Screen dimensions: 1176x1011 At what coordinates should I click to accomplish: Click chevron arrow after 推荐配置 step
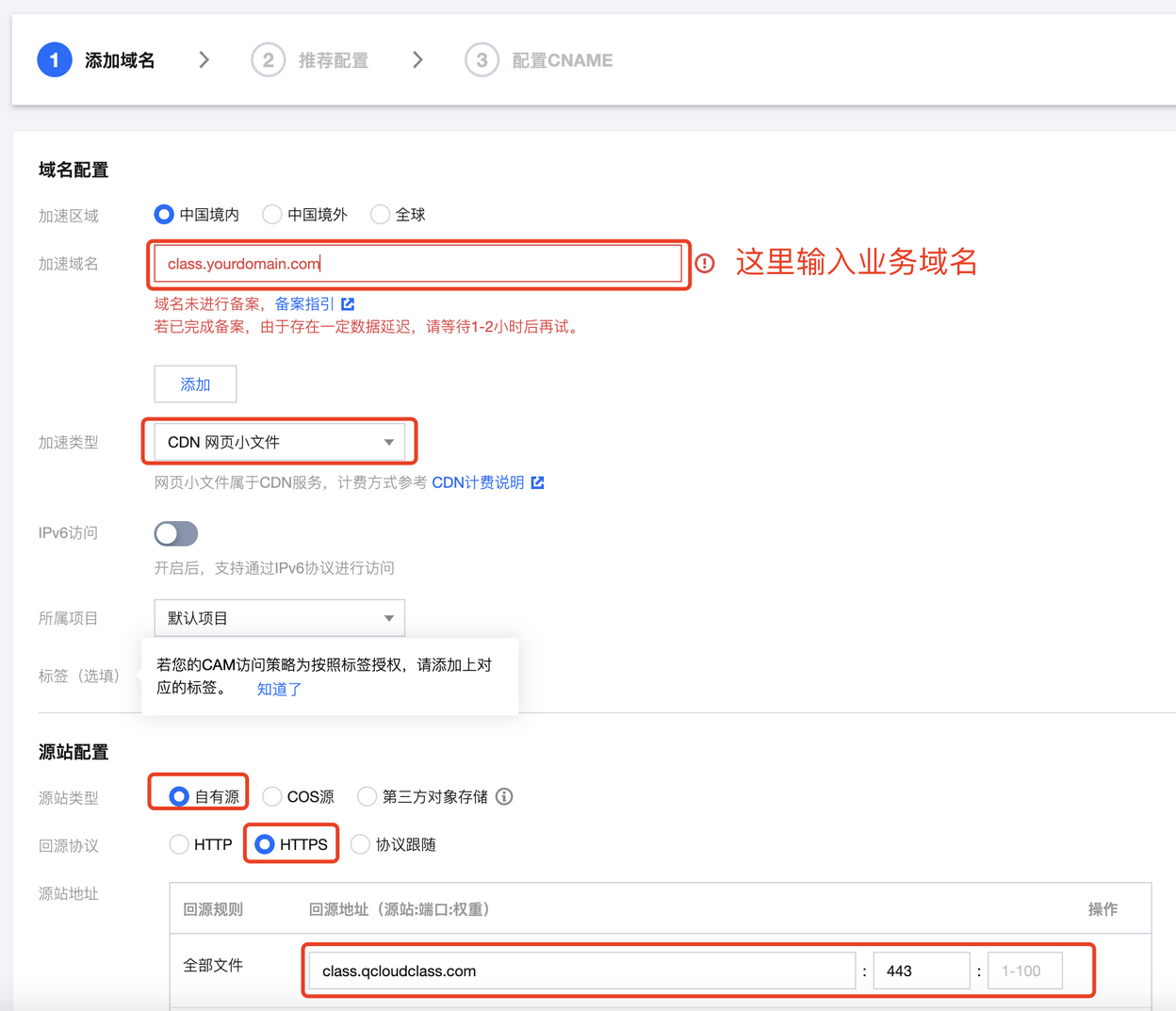(417, 60)
